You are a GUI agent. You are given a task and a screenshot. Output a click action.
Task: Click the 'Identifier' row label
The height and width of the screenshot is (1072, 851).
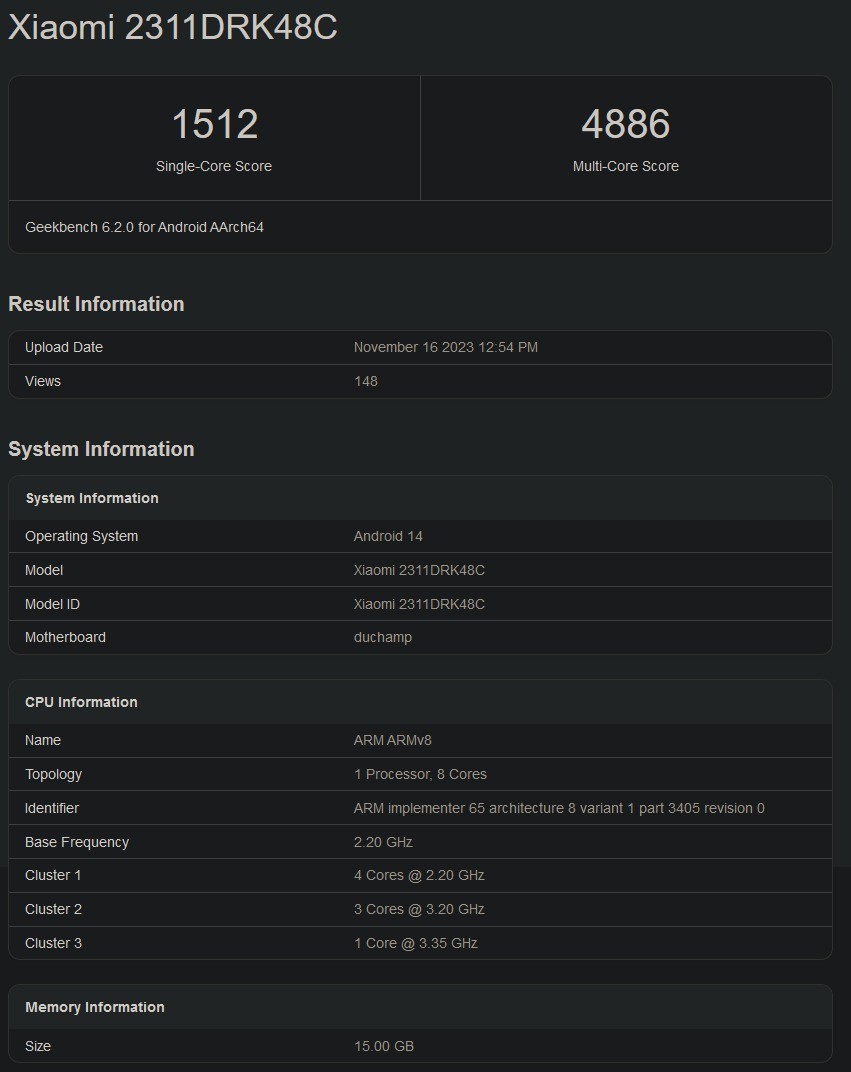click(52, 808)
